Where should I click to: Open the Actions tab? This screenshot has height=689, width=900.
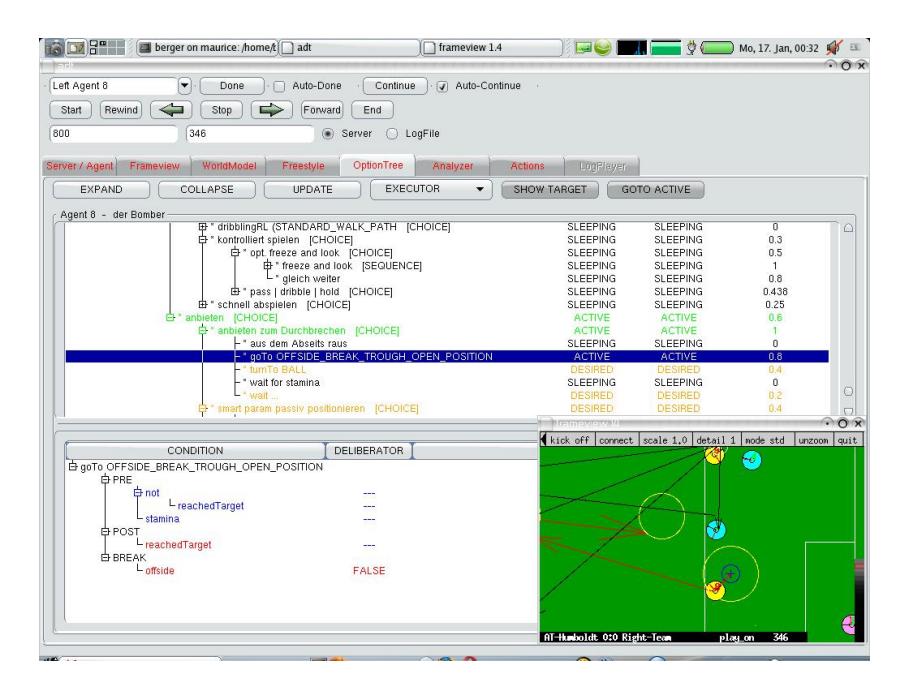[x=527, y=166]
